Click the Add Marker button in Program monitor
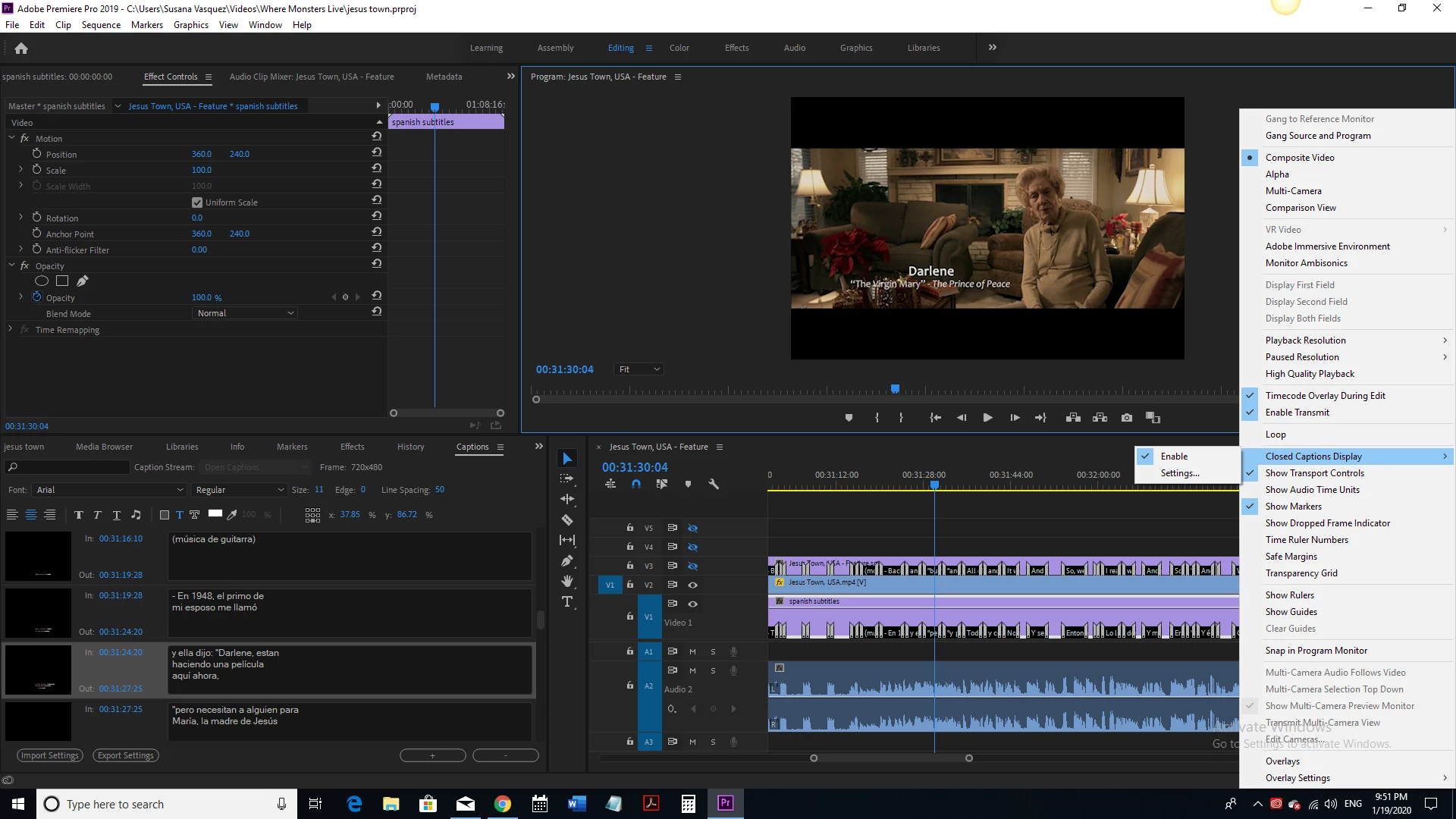Image resolution: width=1456 pixels, height=819 pixels. click(849, 418)
